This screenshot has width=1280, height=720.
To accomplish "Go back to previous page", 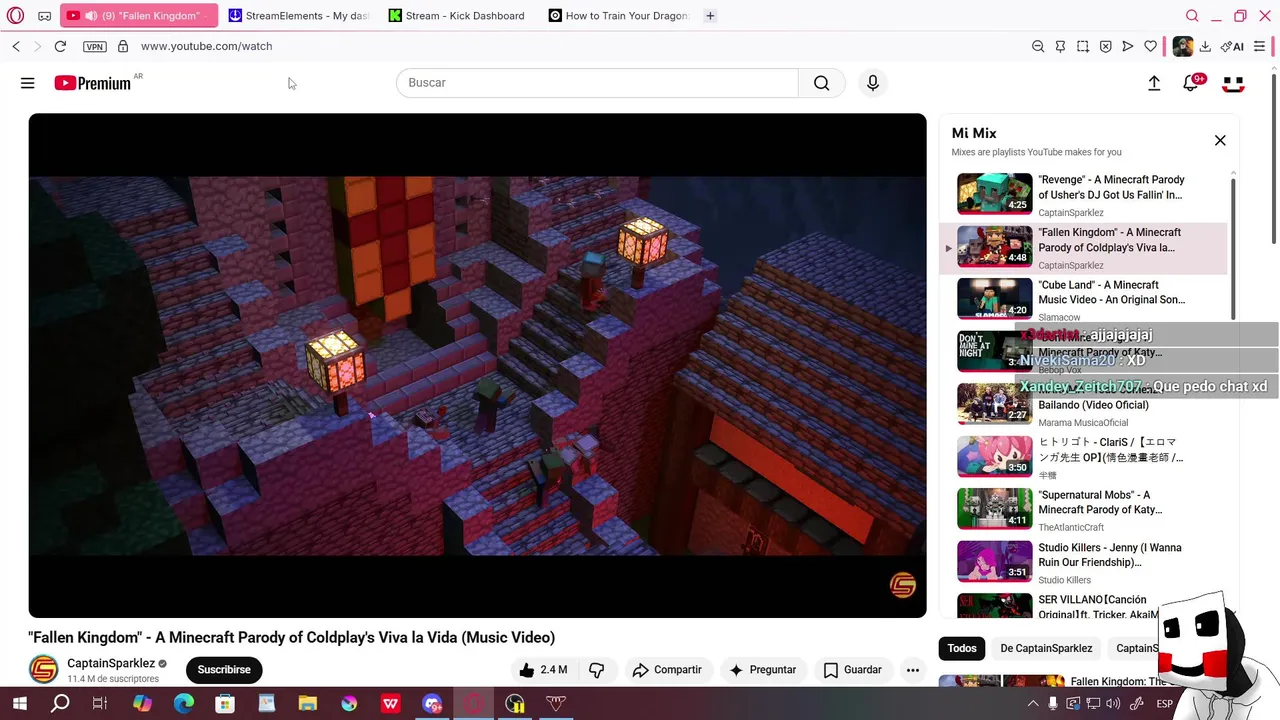I will pyautogui.click(x=16, y=46).
